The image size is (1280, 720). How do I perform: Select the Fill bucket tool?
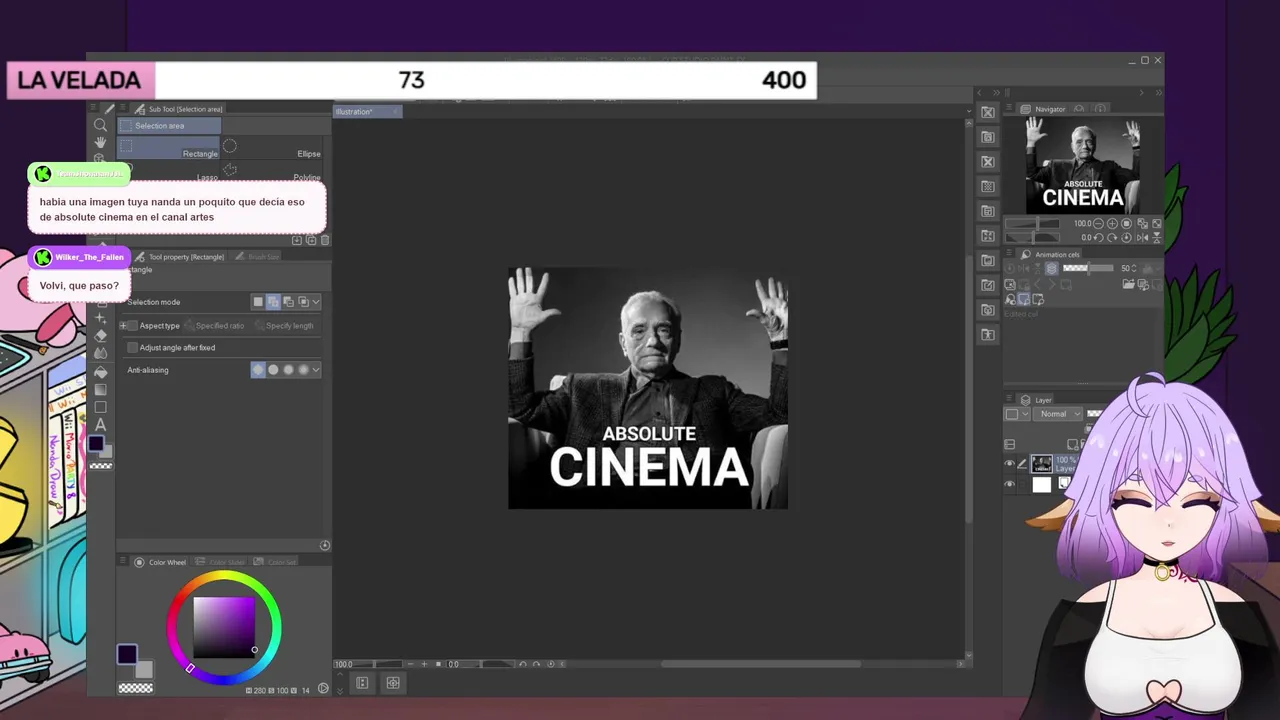coord(100,371)
